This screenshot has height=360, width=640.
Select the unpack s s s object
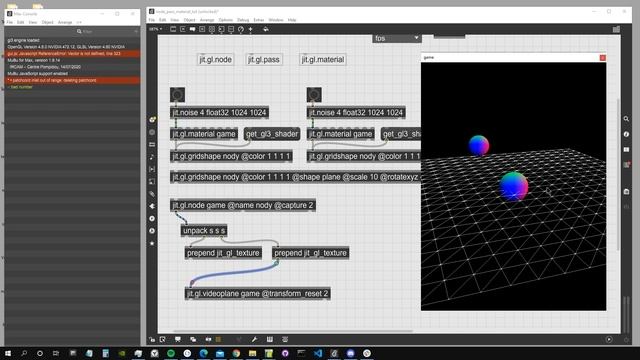click(204, 231)
